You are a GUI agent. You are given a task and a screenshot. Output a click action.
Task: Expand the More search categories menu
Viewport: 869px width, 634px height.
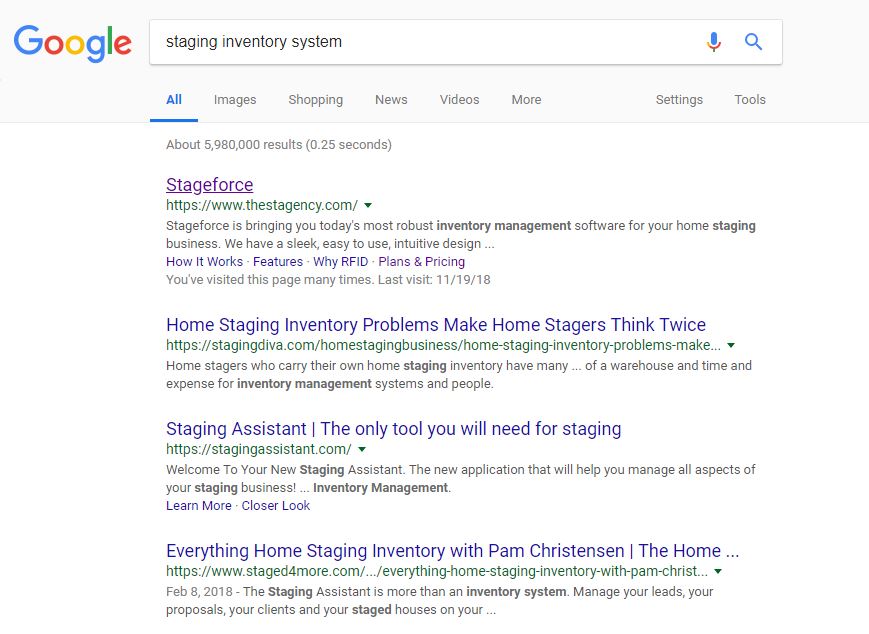[x=526, y=100]
